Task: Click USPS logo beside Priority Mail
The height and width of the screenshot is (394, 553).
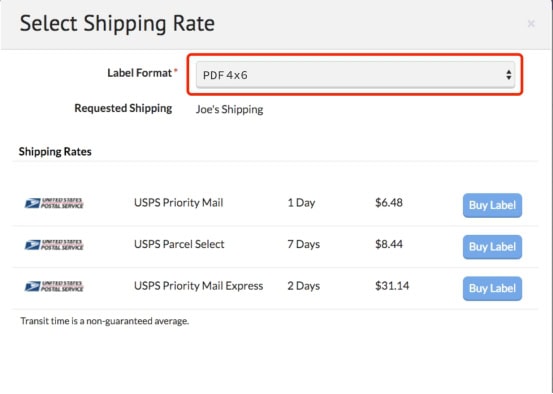Action: (54, 203)
